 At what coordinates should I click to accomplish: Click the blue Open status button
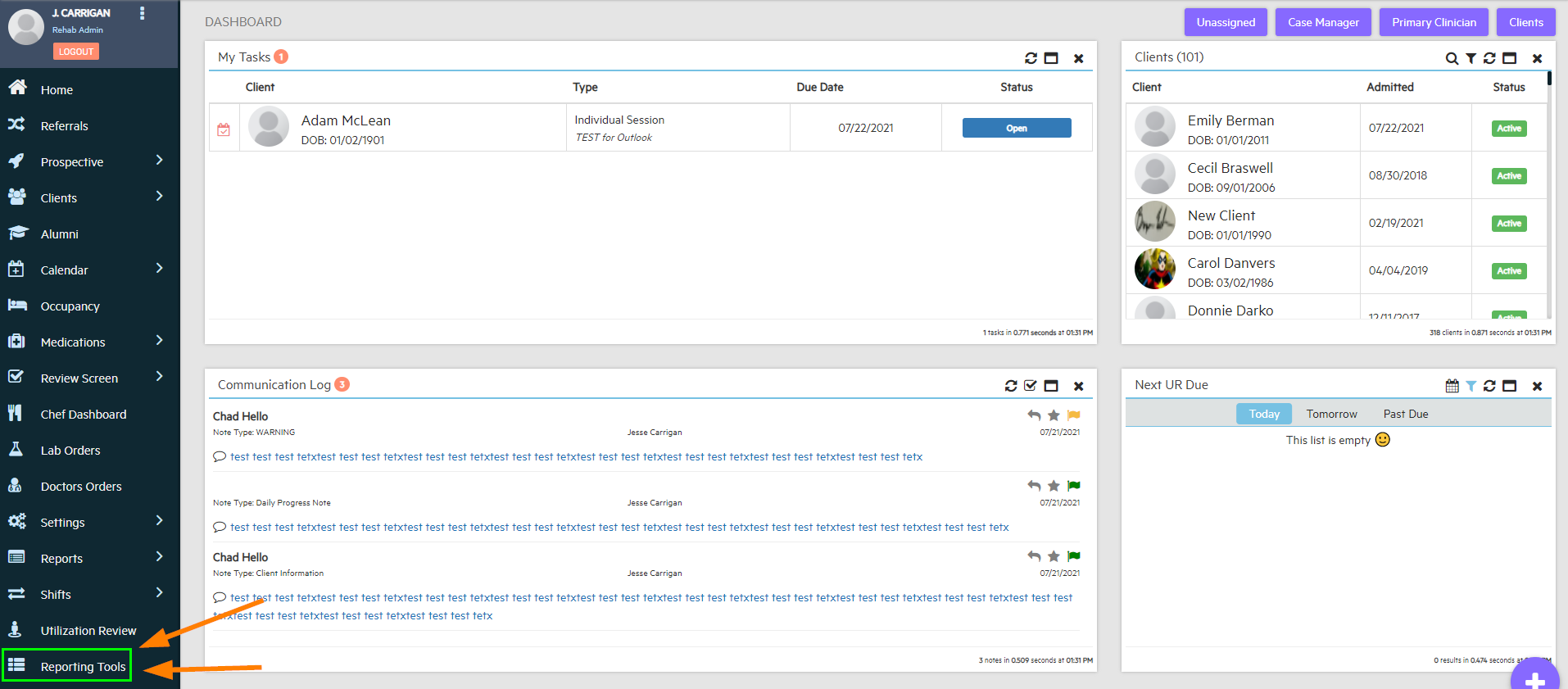(1016, 128)
